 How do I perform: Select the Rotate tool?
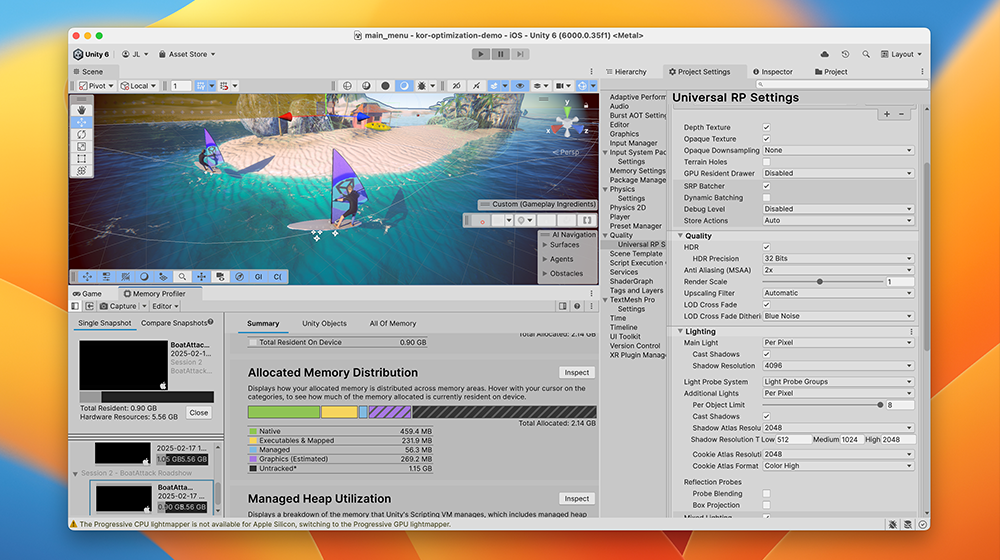click(x=82, y=135)
